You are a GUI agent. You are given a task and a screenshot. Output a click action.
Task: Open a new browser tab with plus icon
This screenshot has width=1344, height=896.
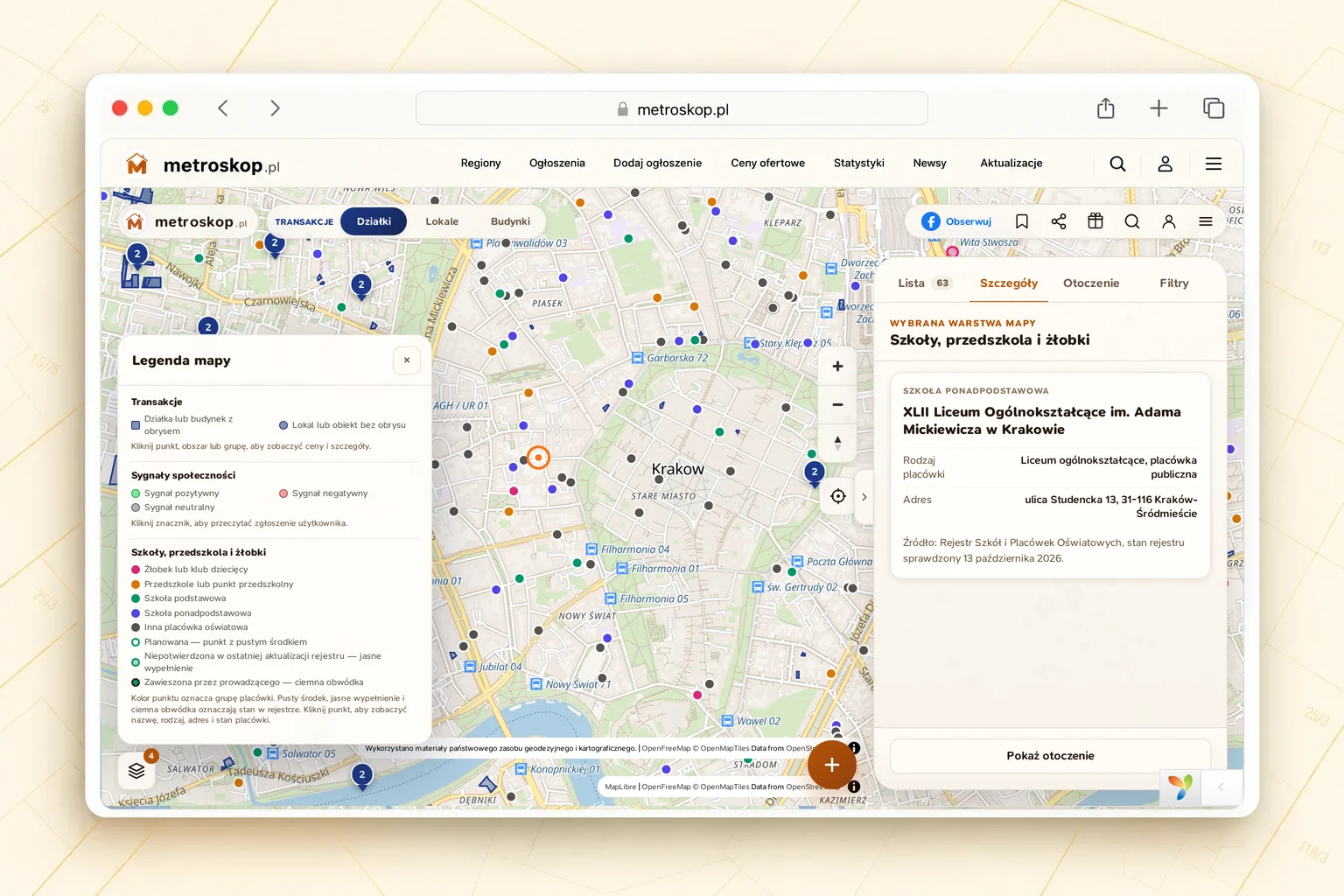[x=1158, y=108]
